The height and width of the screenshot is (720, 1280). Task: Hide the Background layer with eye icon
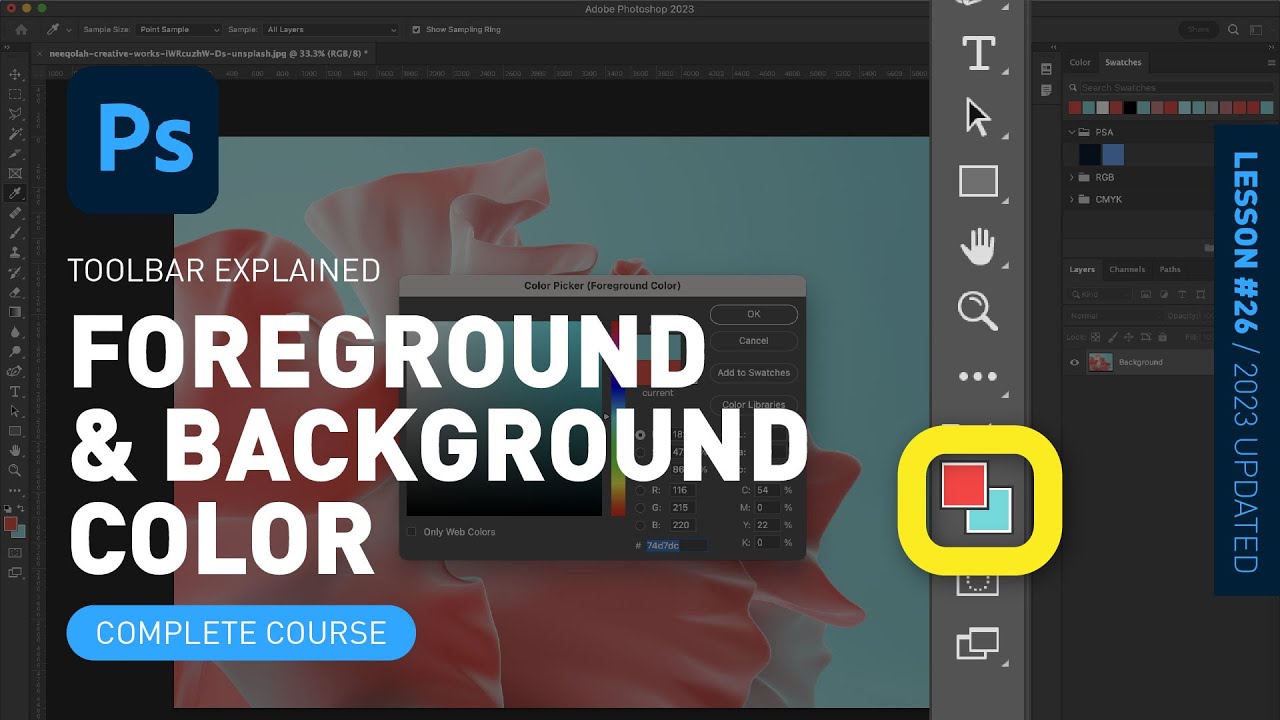tap(1075, 362)
